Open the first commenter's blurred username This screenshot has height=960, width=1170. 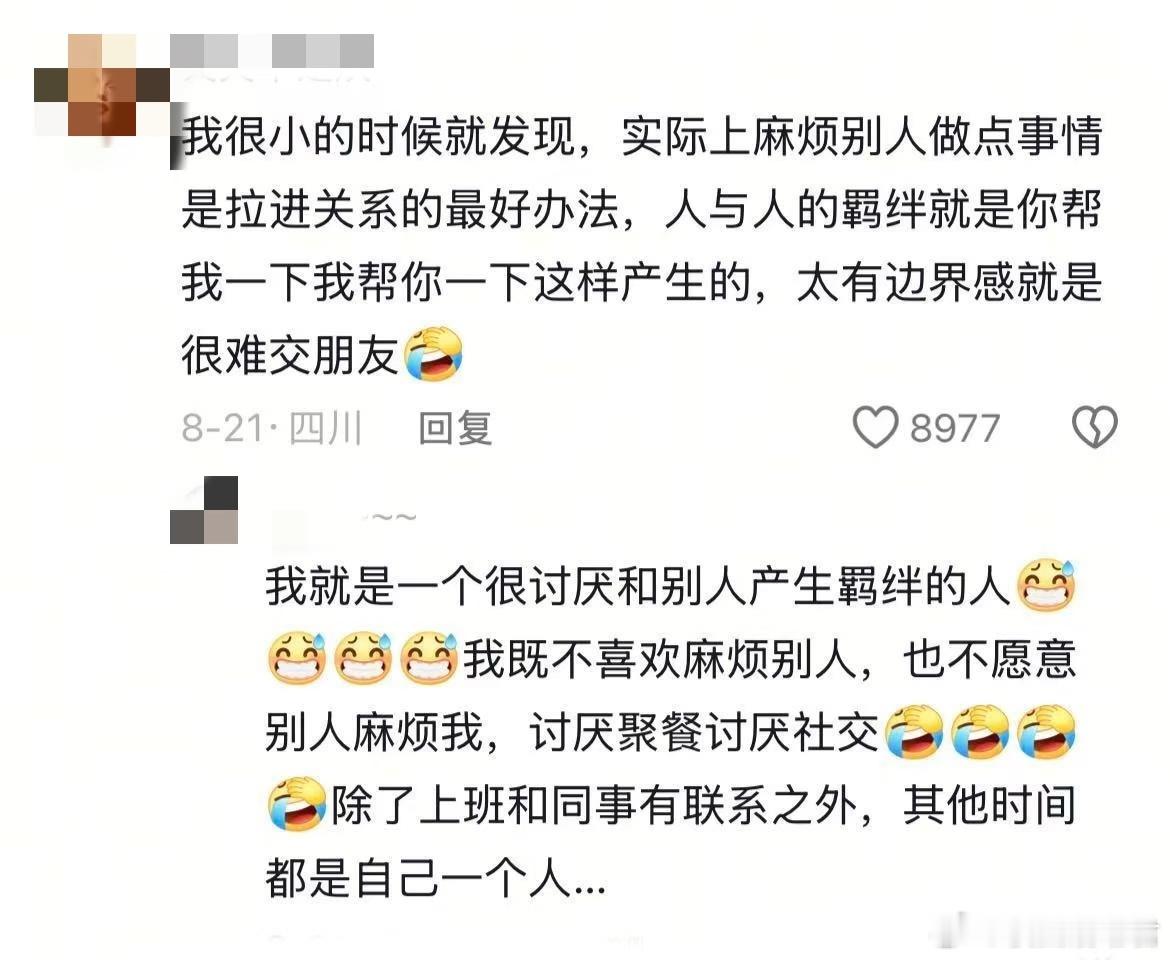(x=272, y=51)
